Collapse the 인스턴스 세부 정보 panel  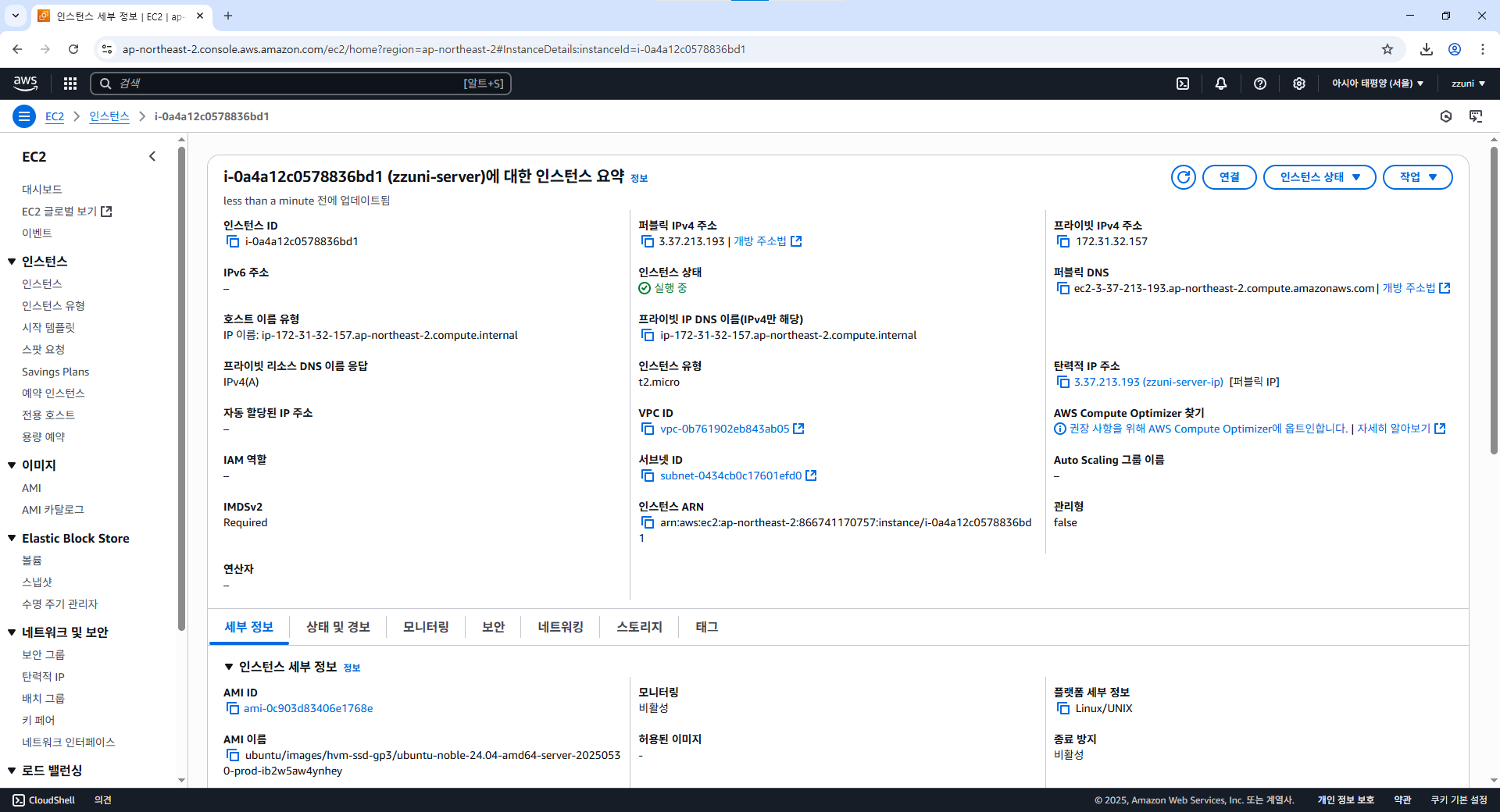(229, 667)
